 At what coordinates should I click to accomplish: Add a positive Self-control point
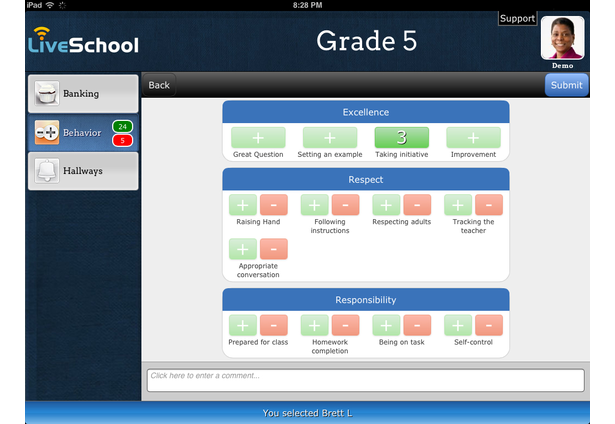(x=458, y=325)
